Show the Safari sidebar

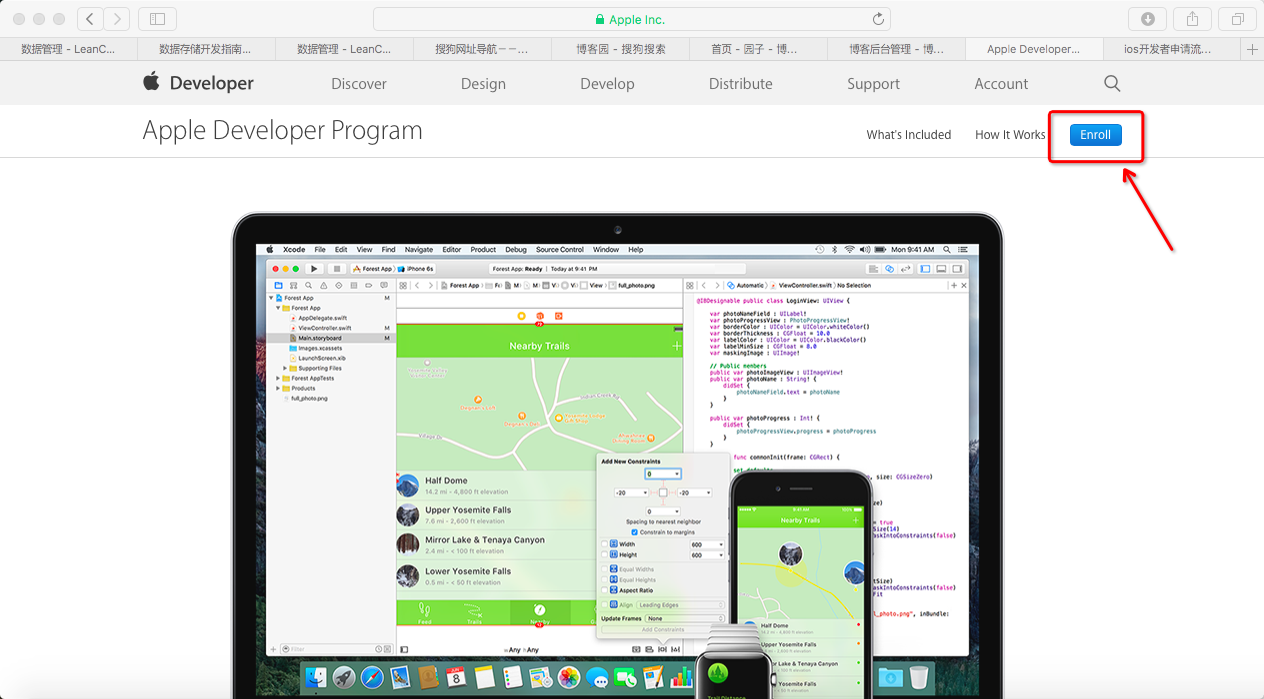[157, 19]
